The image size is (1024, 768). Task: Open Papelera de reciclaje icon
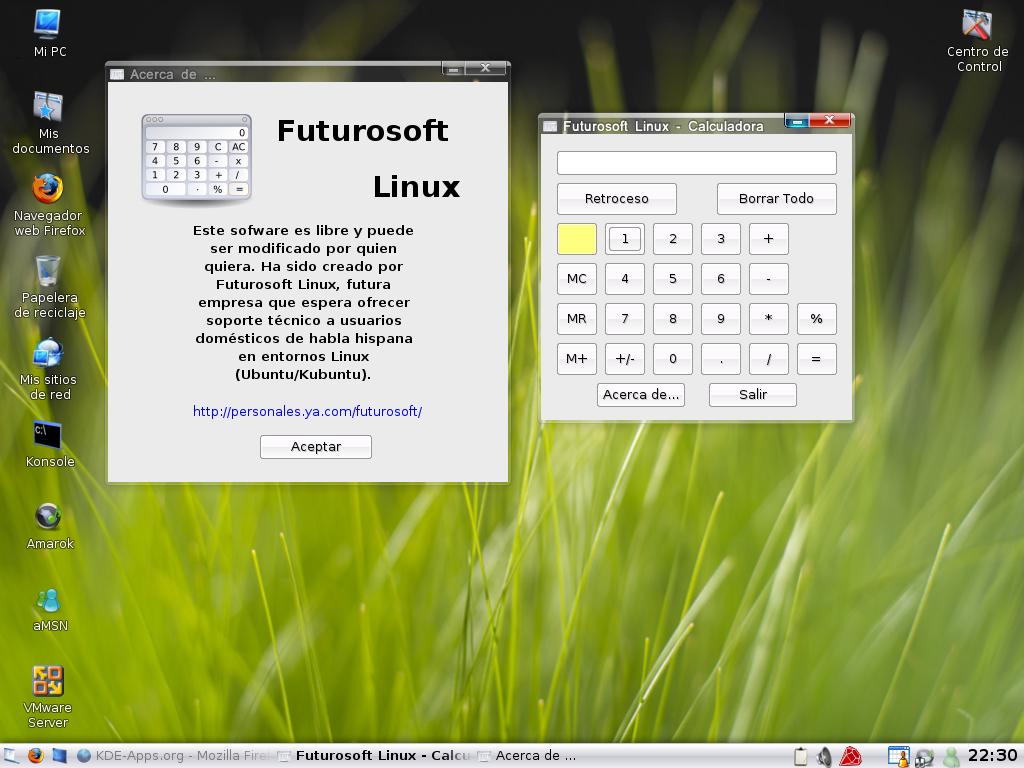(50, 287)
